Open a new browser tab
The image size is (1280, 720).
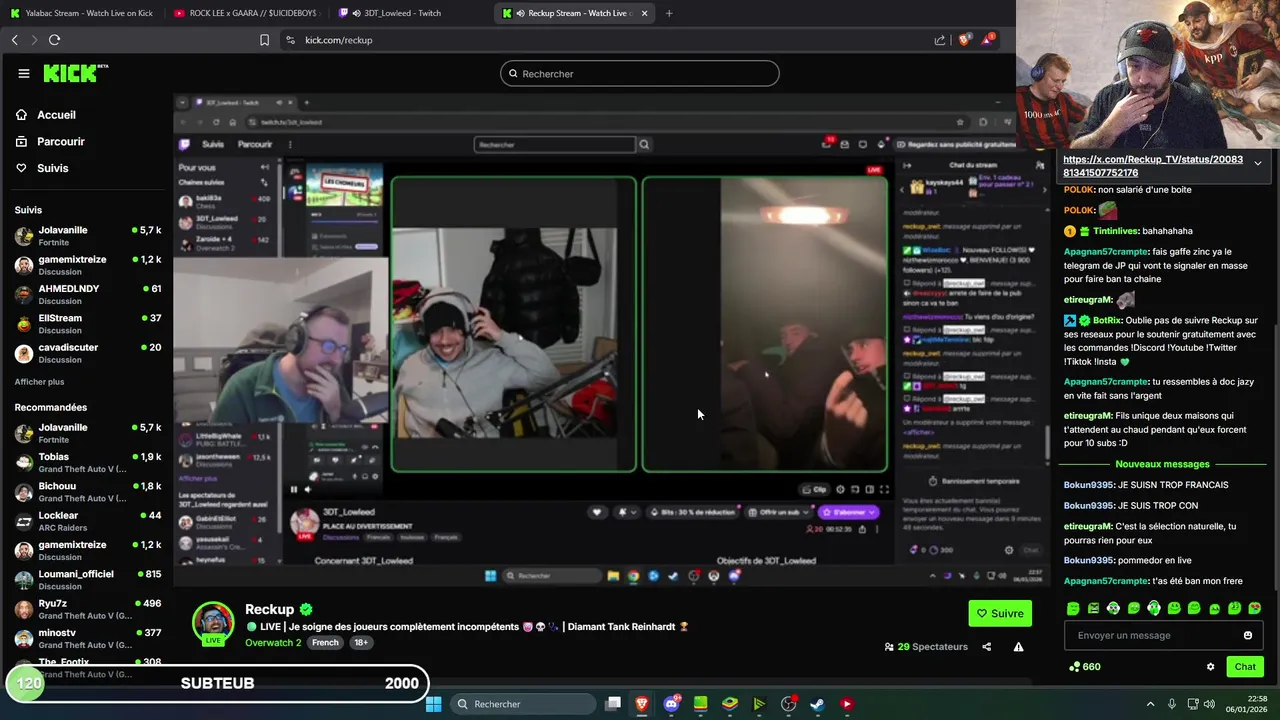pos(669,13)
